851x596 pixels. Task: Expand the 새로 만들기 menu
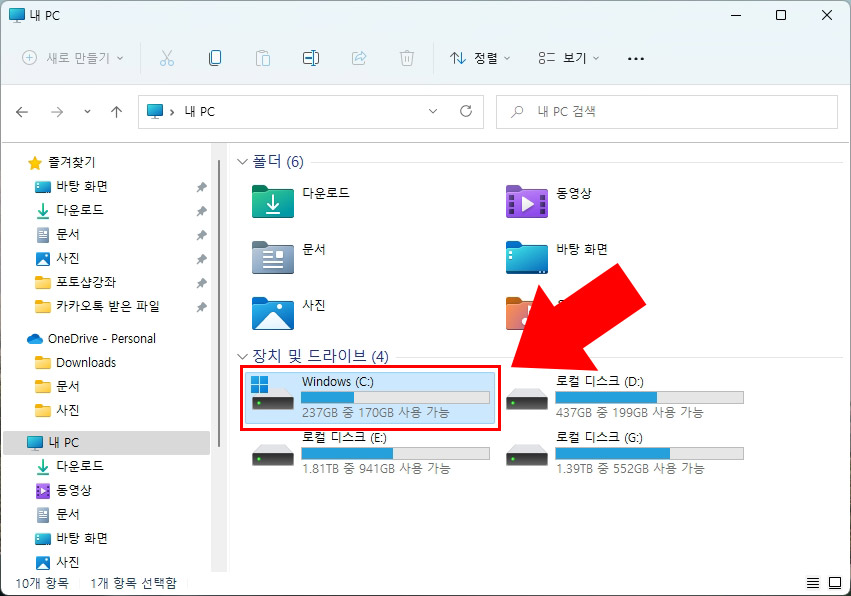71,58
